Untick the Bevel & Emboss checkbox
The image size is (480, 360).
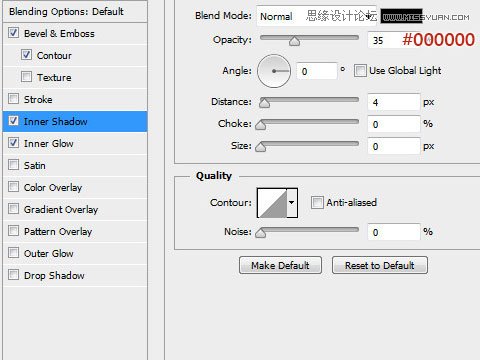[x=13, y=33]
